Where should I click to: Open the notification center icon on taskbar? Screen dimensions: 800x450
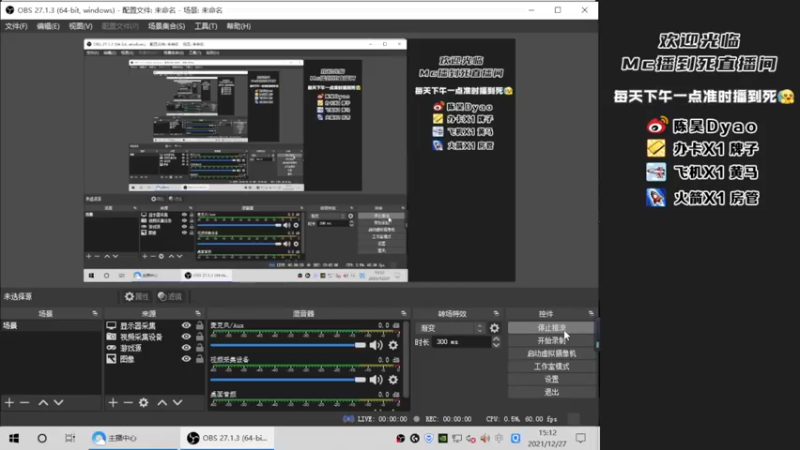point(581,438)
